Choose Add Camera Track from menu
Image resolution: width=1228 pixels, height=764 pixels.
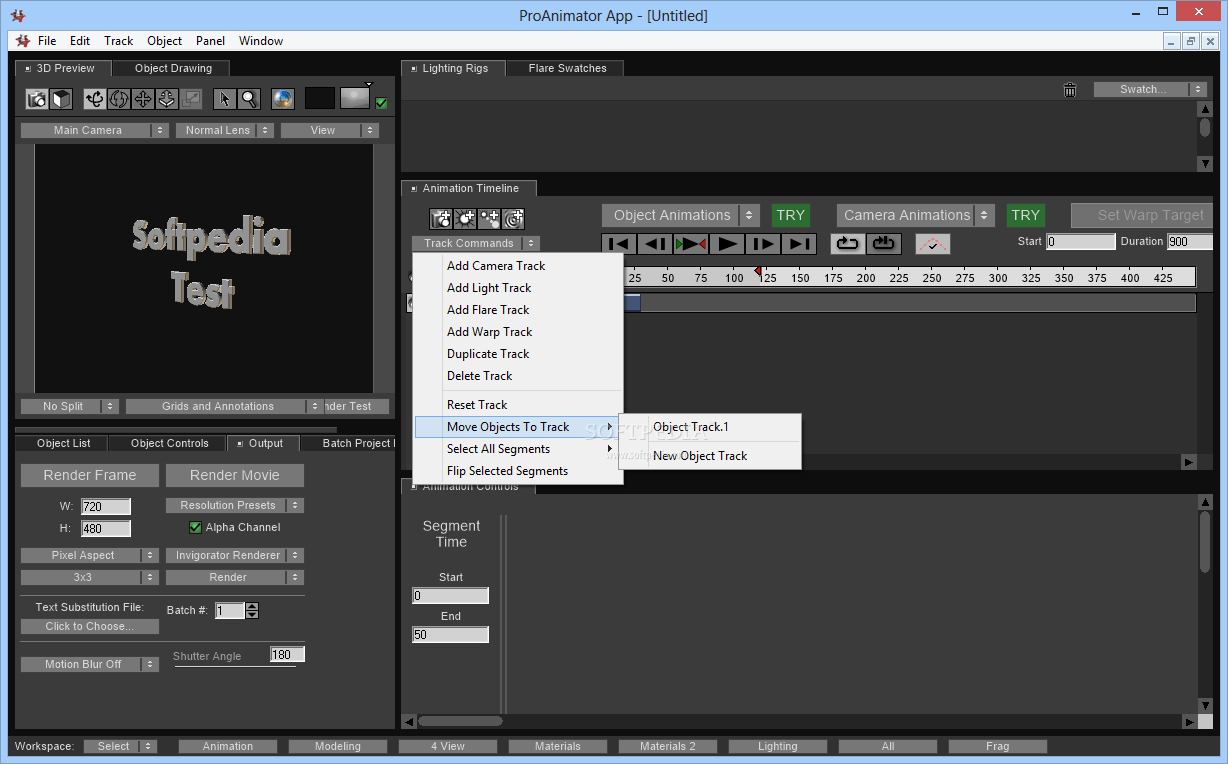pos(518,266)
